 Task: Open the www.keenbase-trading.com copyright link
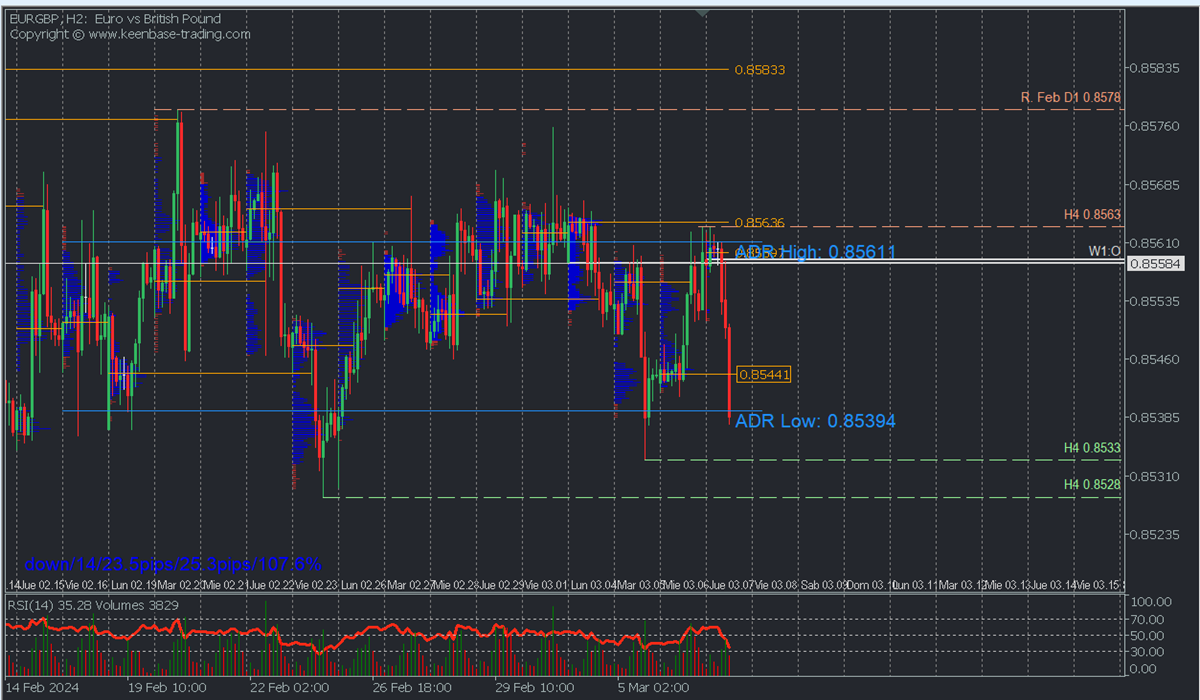(x=169, y=34)
